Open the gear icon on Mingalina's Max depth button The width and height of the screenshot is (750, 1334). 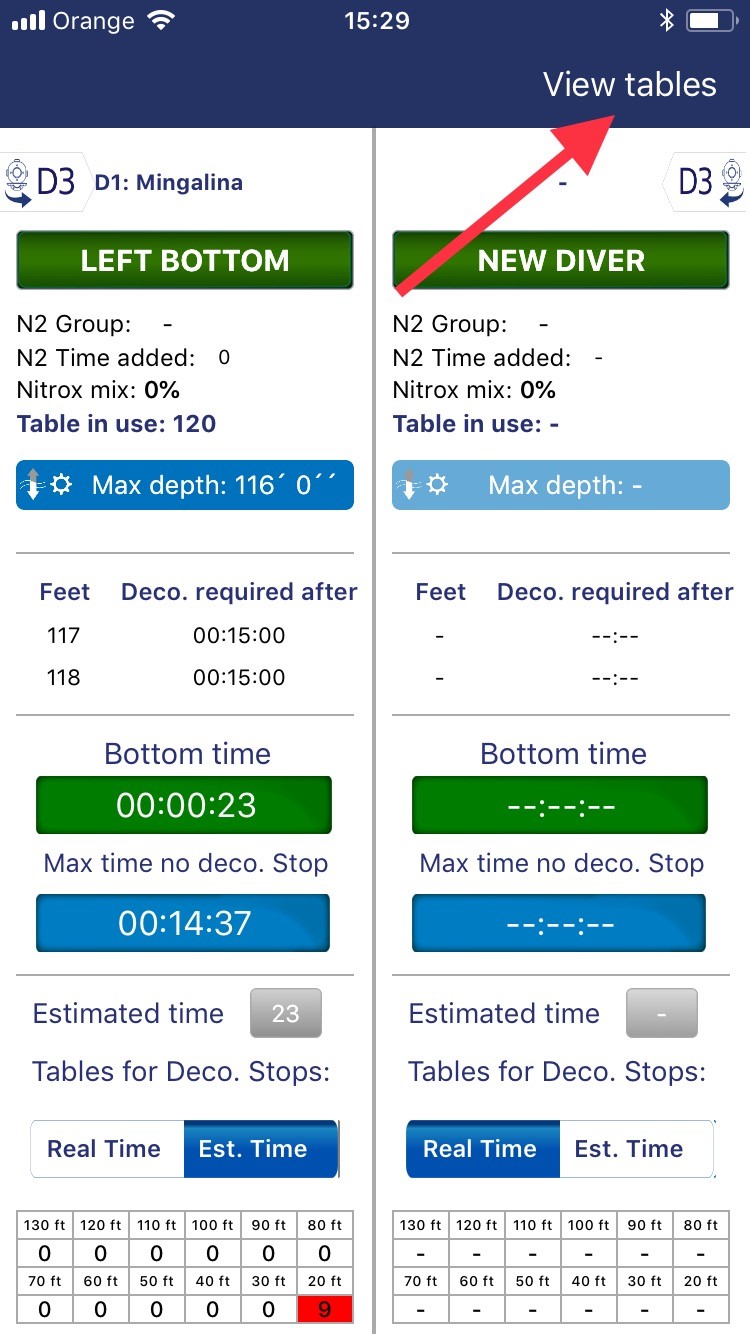(63, 484)
